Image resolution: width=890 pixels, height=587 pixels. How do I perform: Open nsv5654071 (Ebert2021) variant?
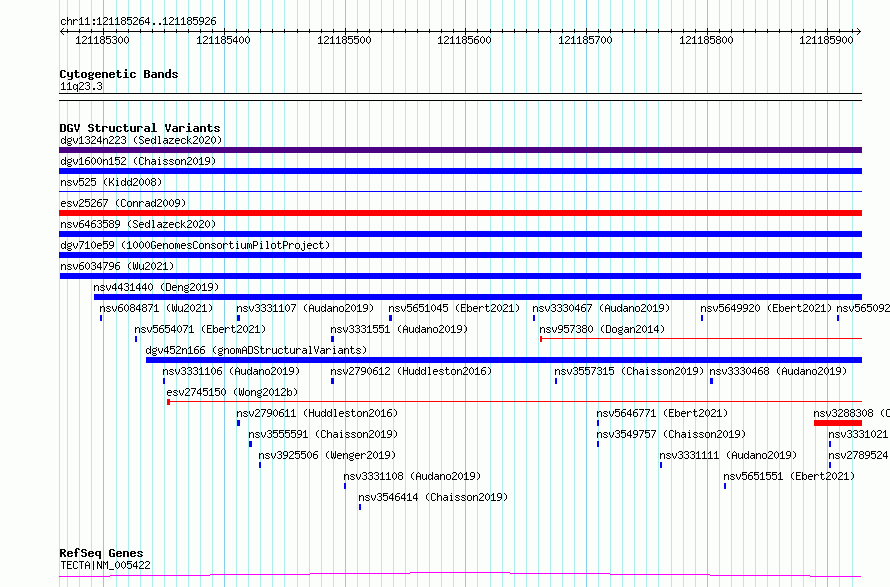[x=200, y=329]
